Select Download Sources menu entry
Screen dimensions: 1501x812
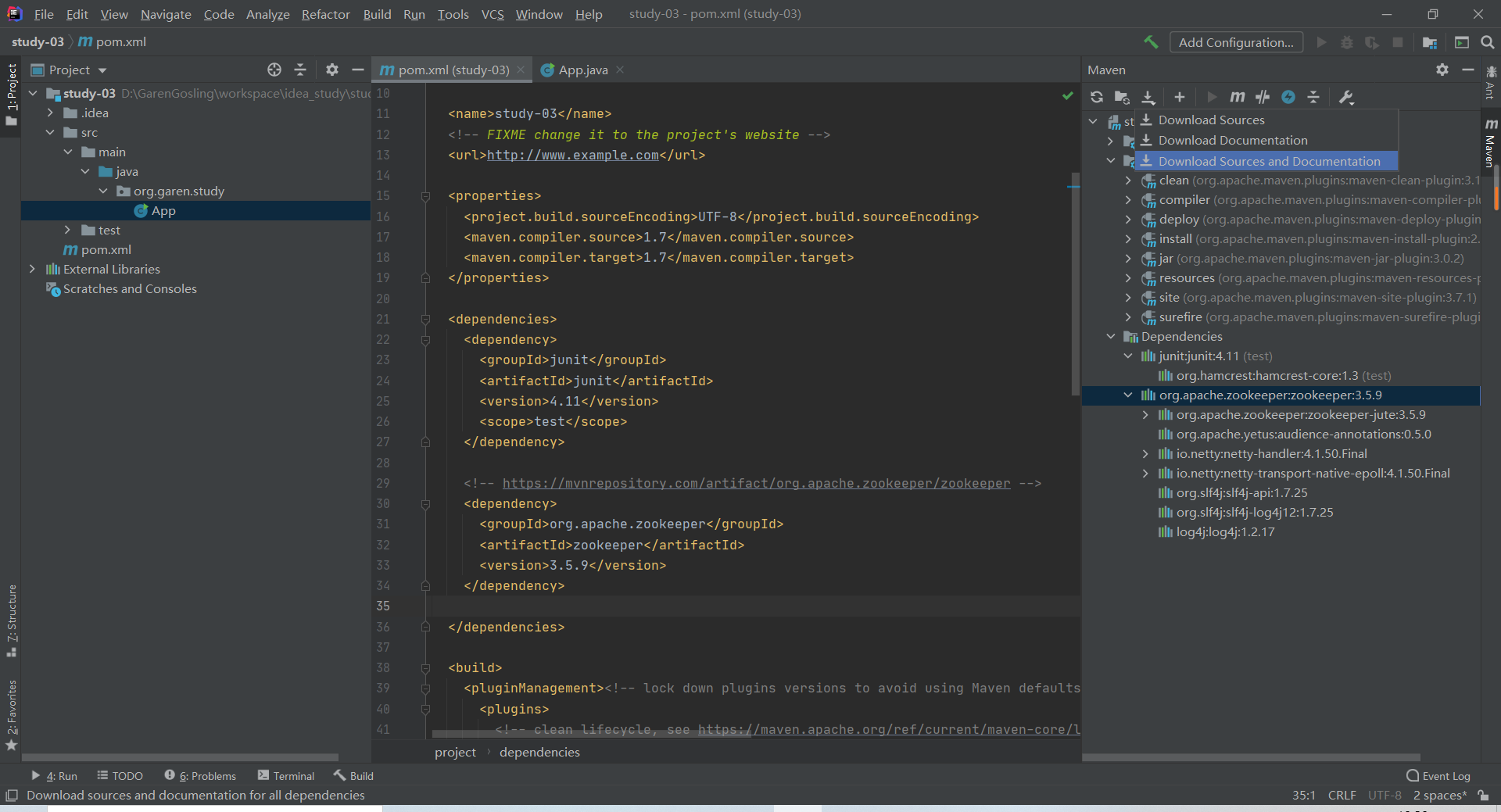1266,120
